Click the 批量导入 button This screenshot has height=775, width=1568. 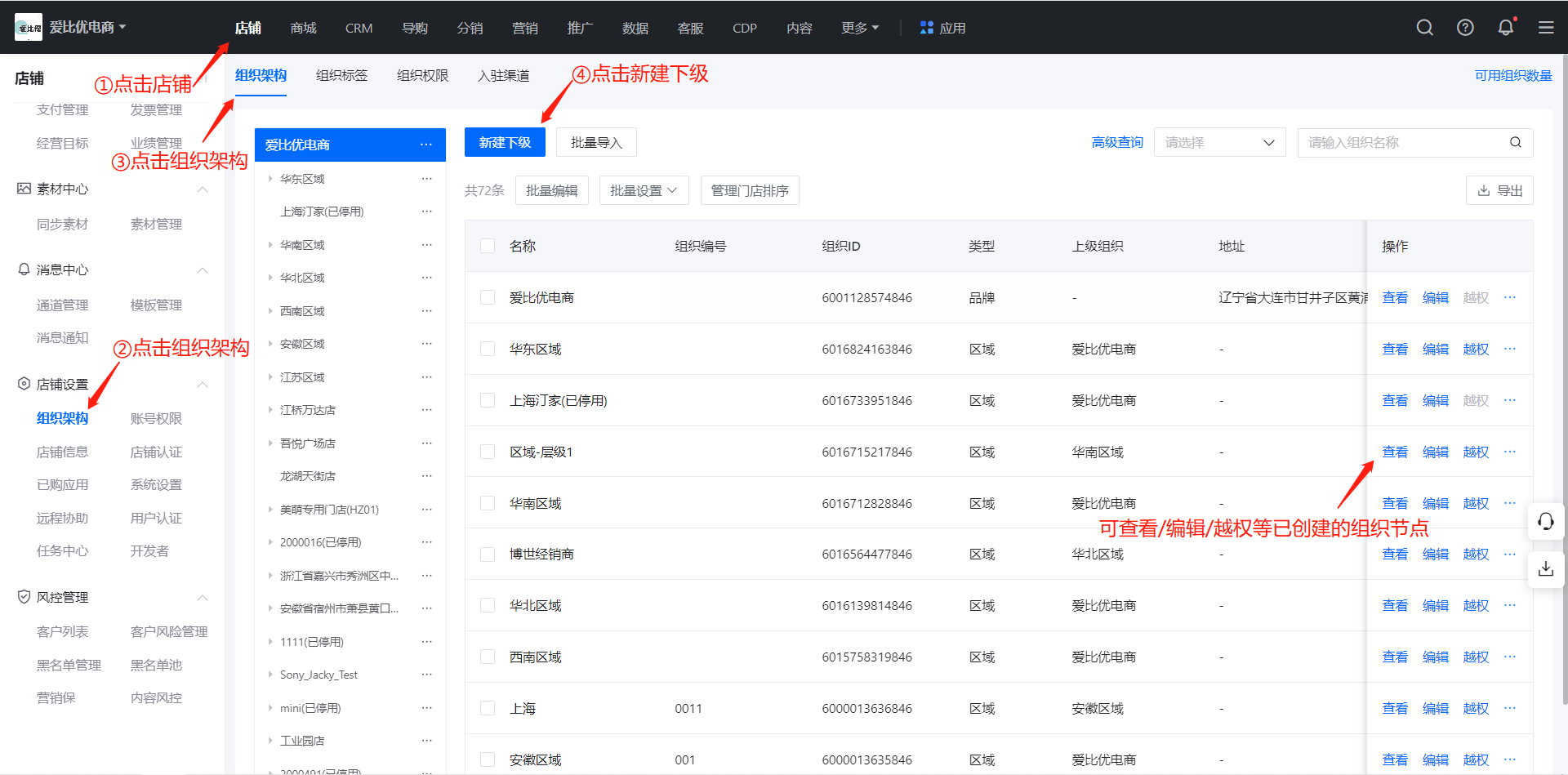click(596, 142)
